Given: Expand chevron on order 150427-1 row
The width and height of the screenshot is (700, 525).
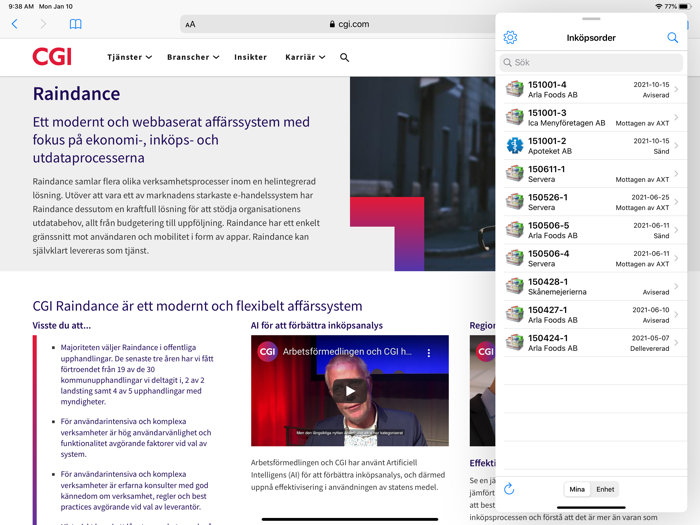Looking at the screenshot, I should (x=677, y=314).
